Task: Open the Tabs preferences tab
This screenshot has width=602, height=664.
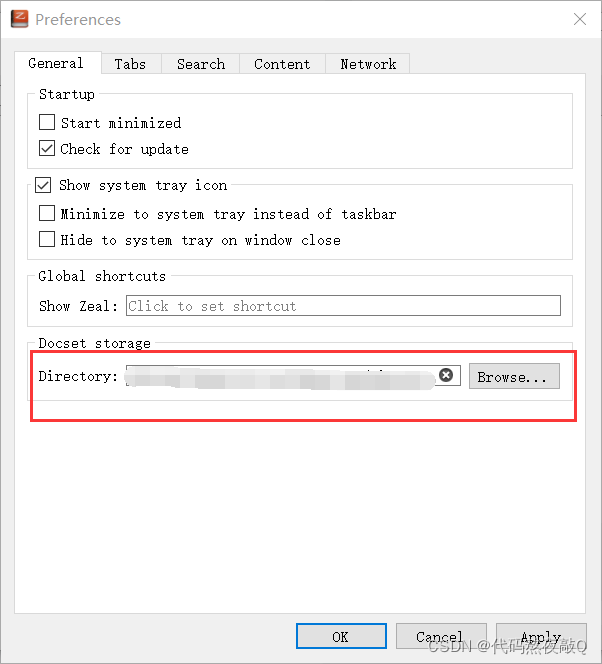Action: (x=130, y=64)
